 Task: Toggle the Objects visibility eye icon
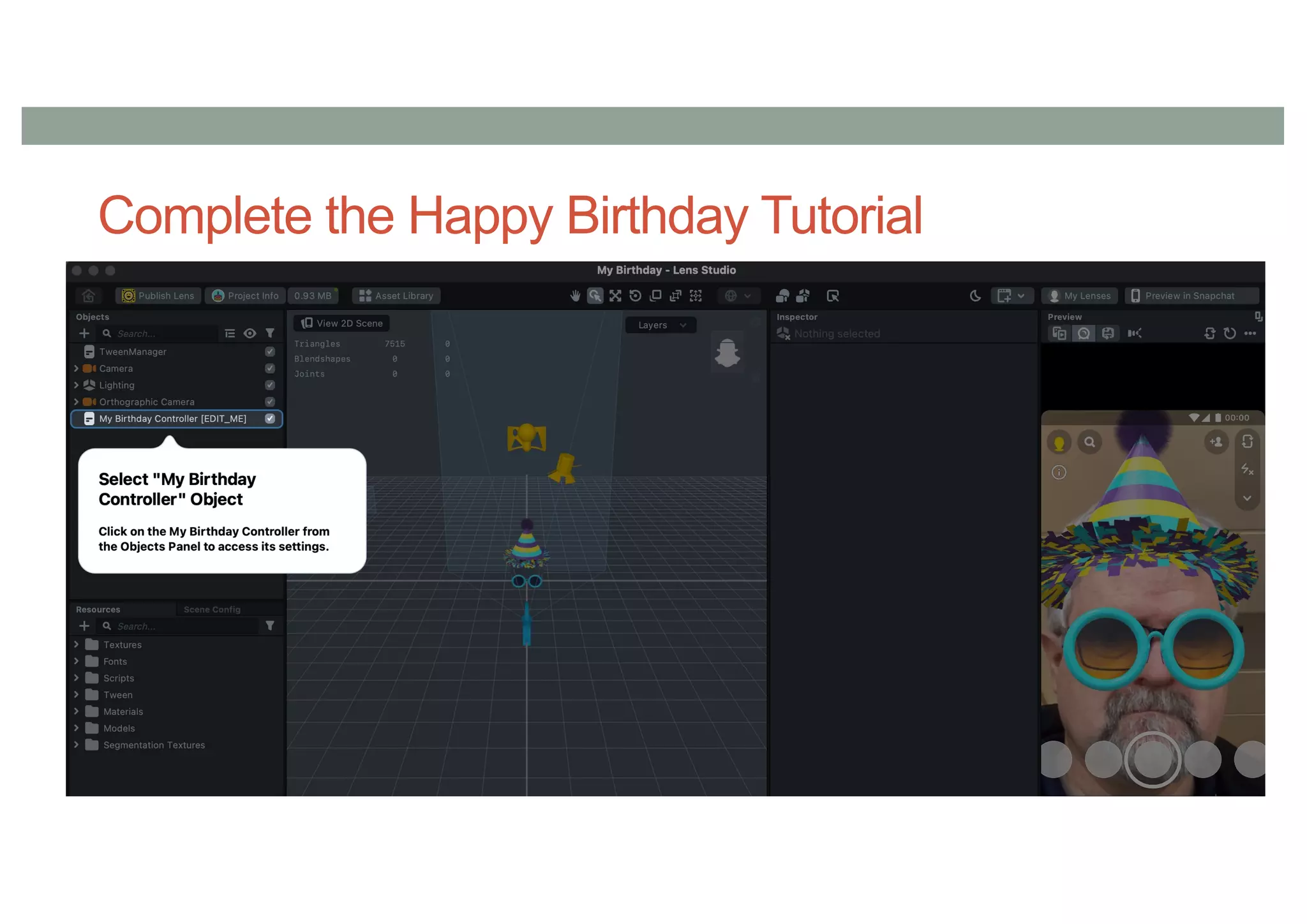(250, 334)
